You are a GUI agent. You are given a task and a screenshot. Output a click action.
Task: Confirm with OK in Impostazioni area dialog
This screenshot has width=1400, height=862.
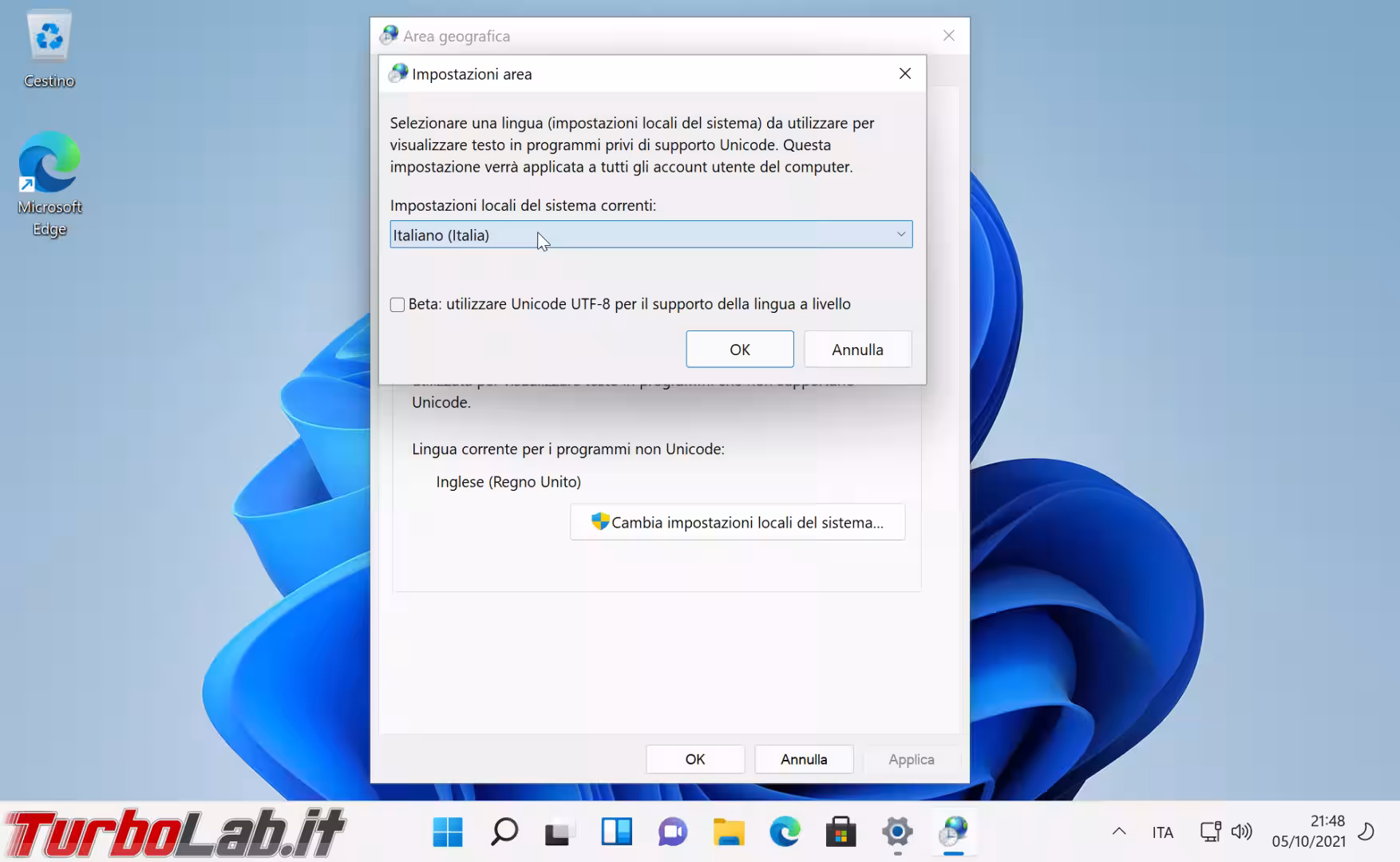click(x=740, y=350)
